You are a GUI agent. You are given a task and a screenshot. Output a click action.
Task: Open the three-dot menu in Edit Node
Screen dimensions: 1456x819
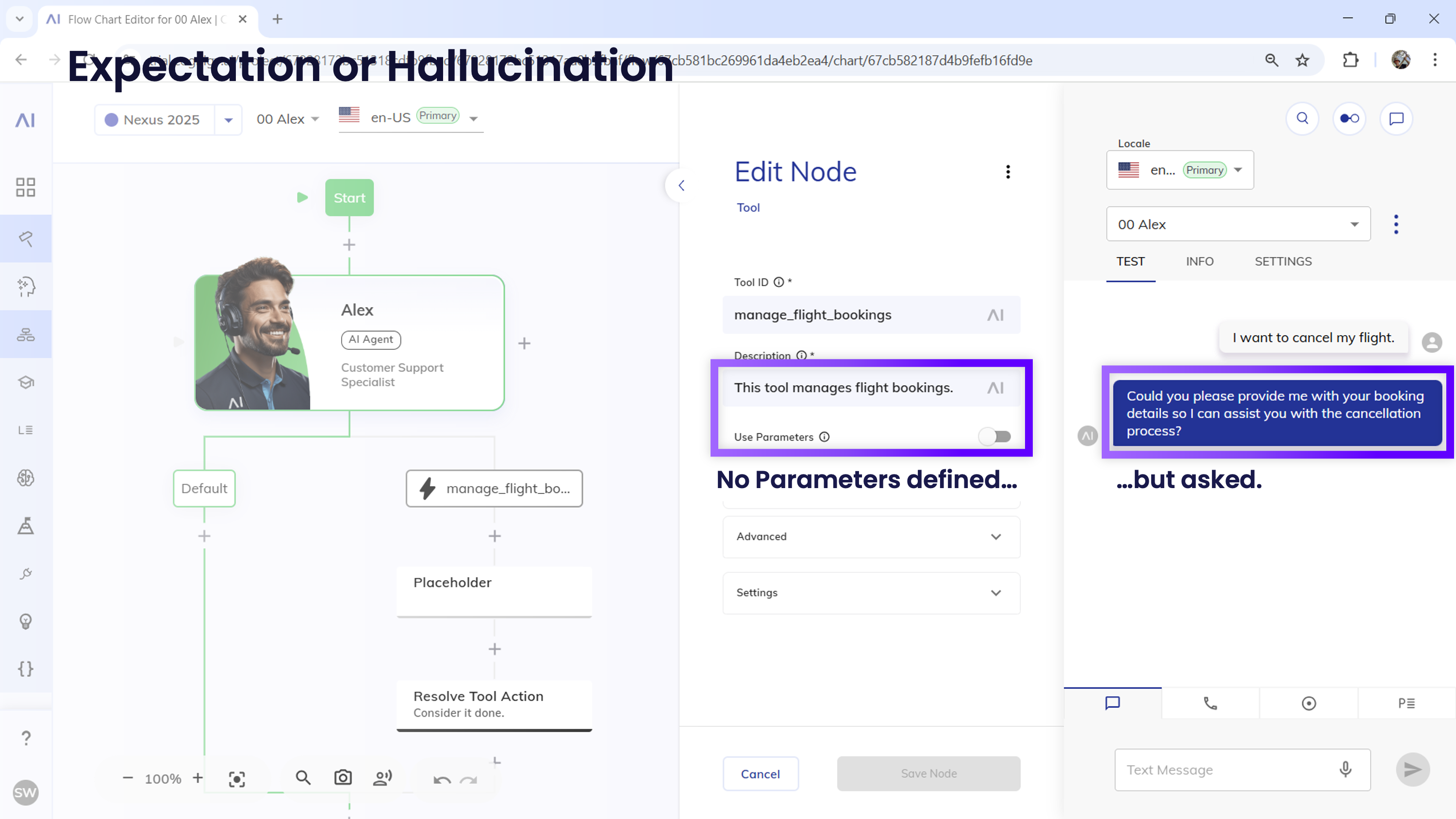coord(1008,172)
